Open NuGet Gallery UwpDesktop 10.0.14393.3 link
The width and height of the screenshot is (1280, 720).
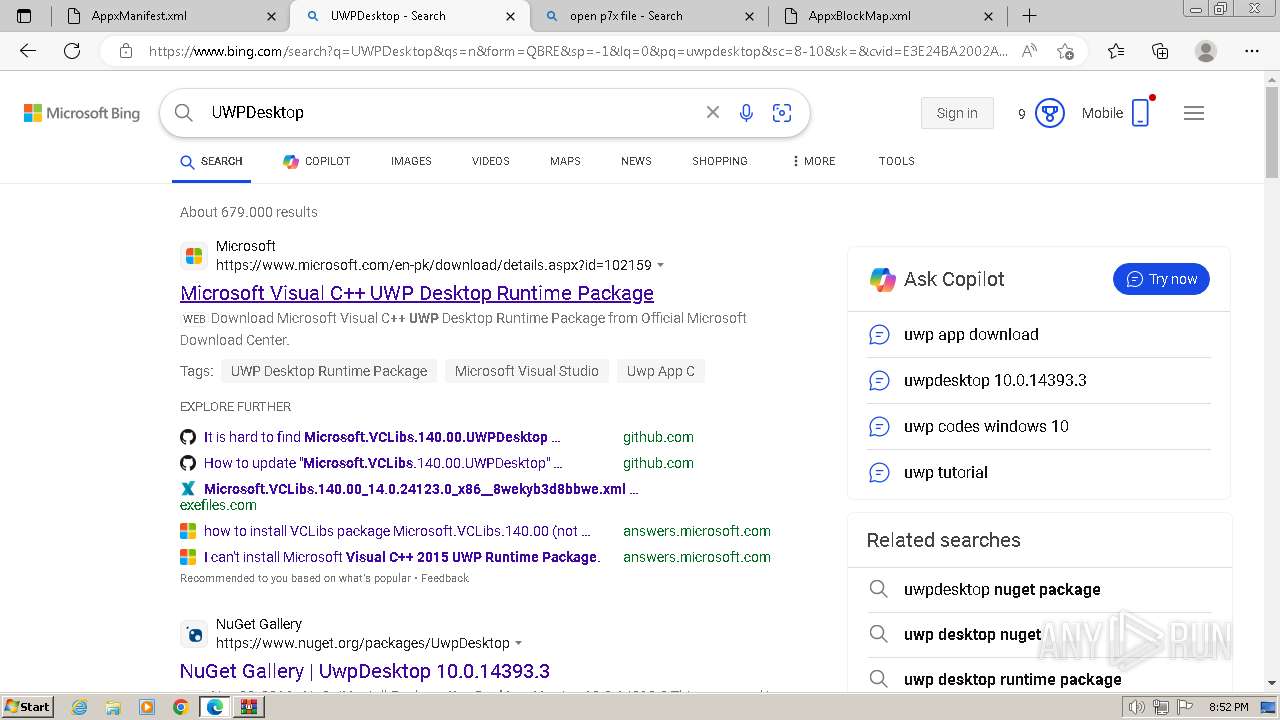365,671
